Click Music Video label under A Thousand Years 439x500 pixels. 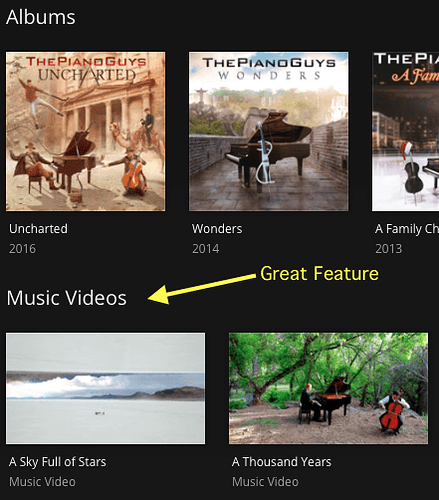point(265,482)
